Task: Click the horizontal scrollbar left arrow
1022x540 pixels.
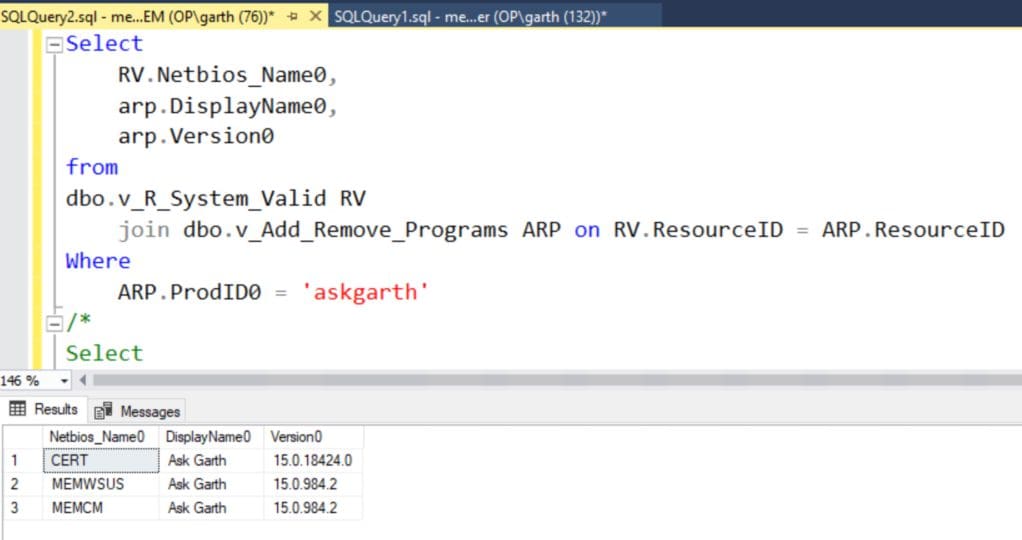Action: (83, 380)
